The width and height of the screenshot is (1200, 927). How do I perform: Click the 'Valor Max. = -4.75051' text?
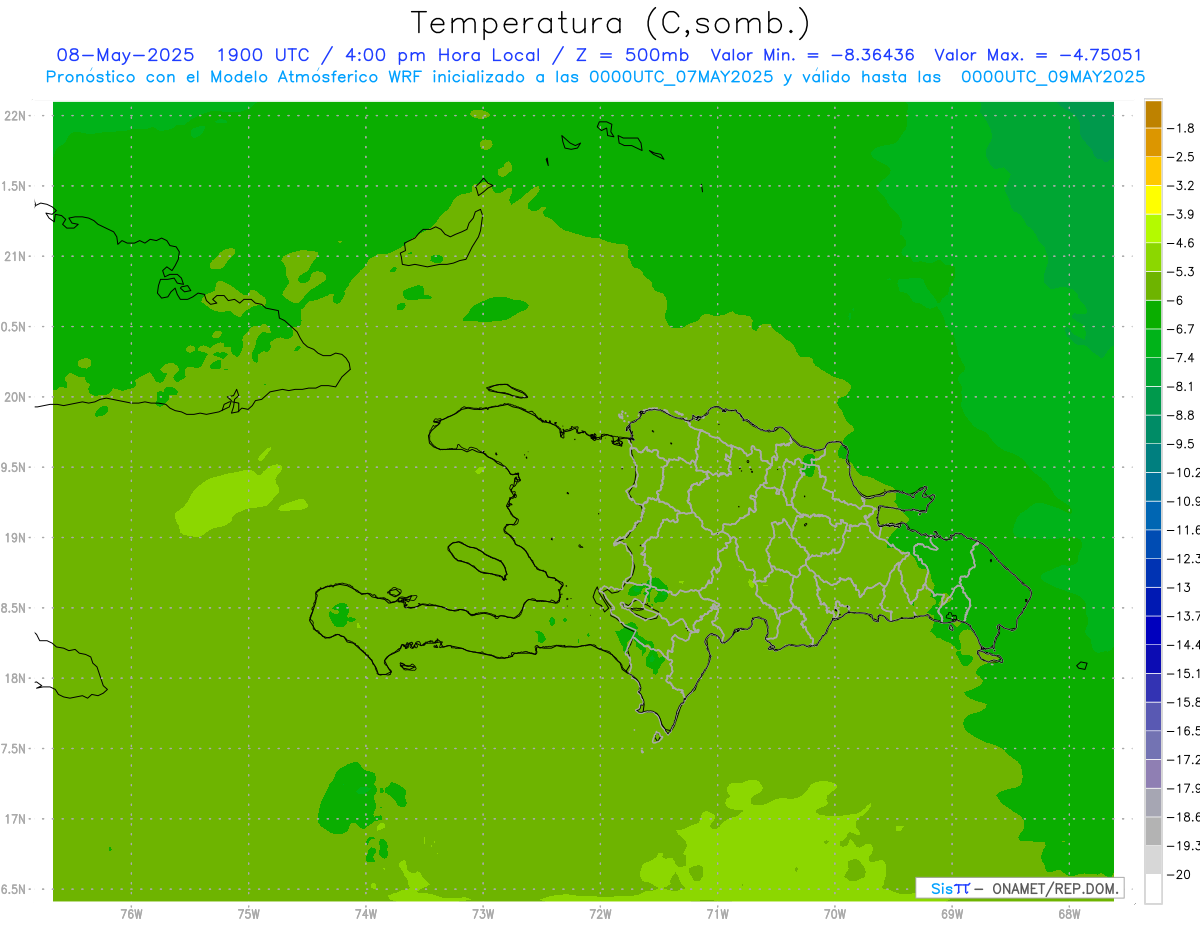[x=1038, y=55]
